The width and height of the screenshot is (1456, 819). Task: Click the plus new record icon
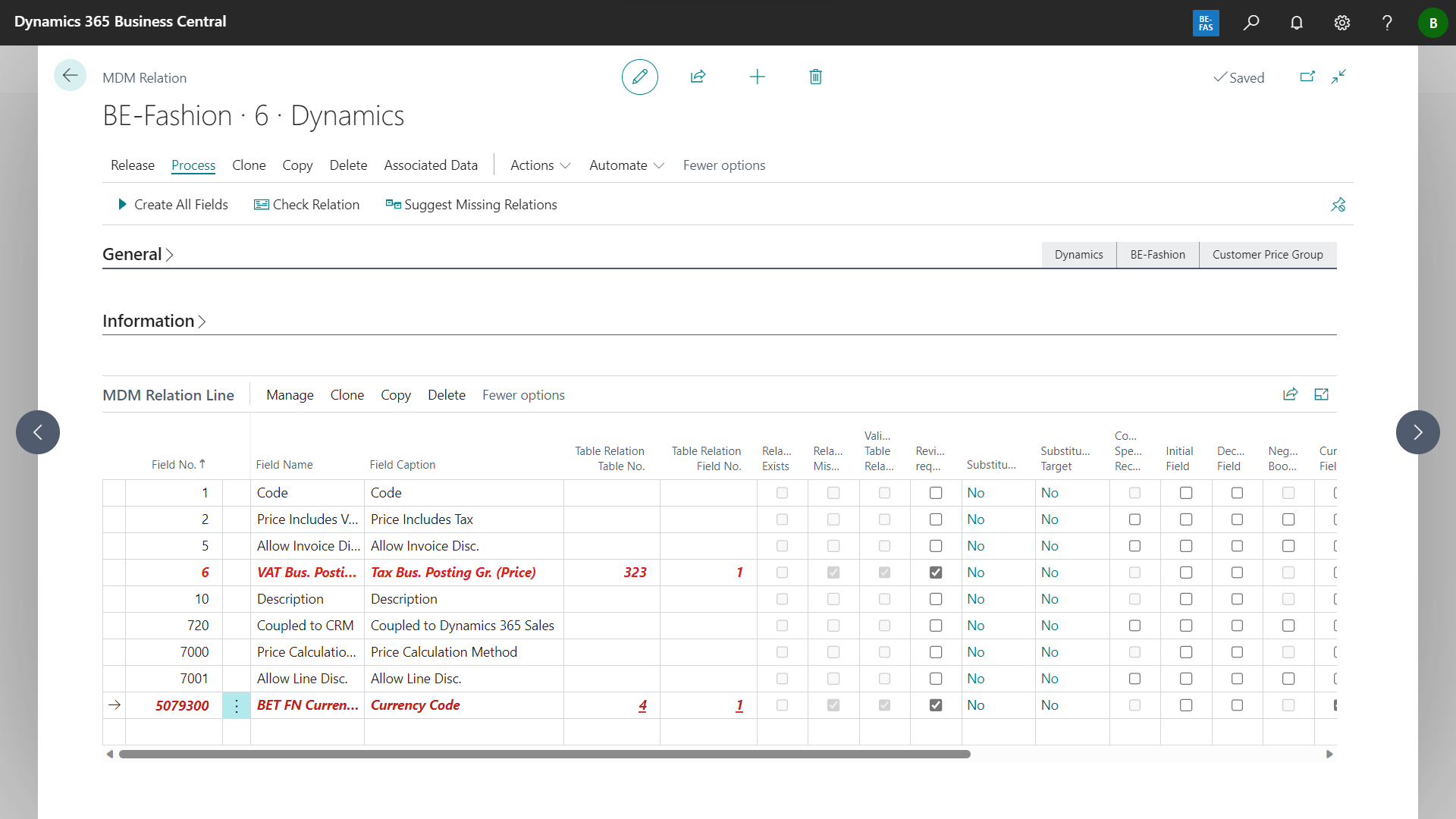pyautogui.click(x=757, y=77)
